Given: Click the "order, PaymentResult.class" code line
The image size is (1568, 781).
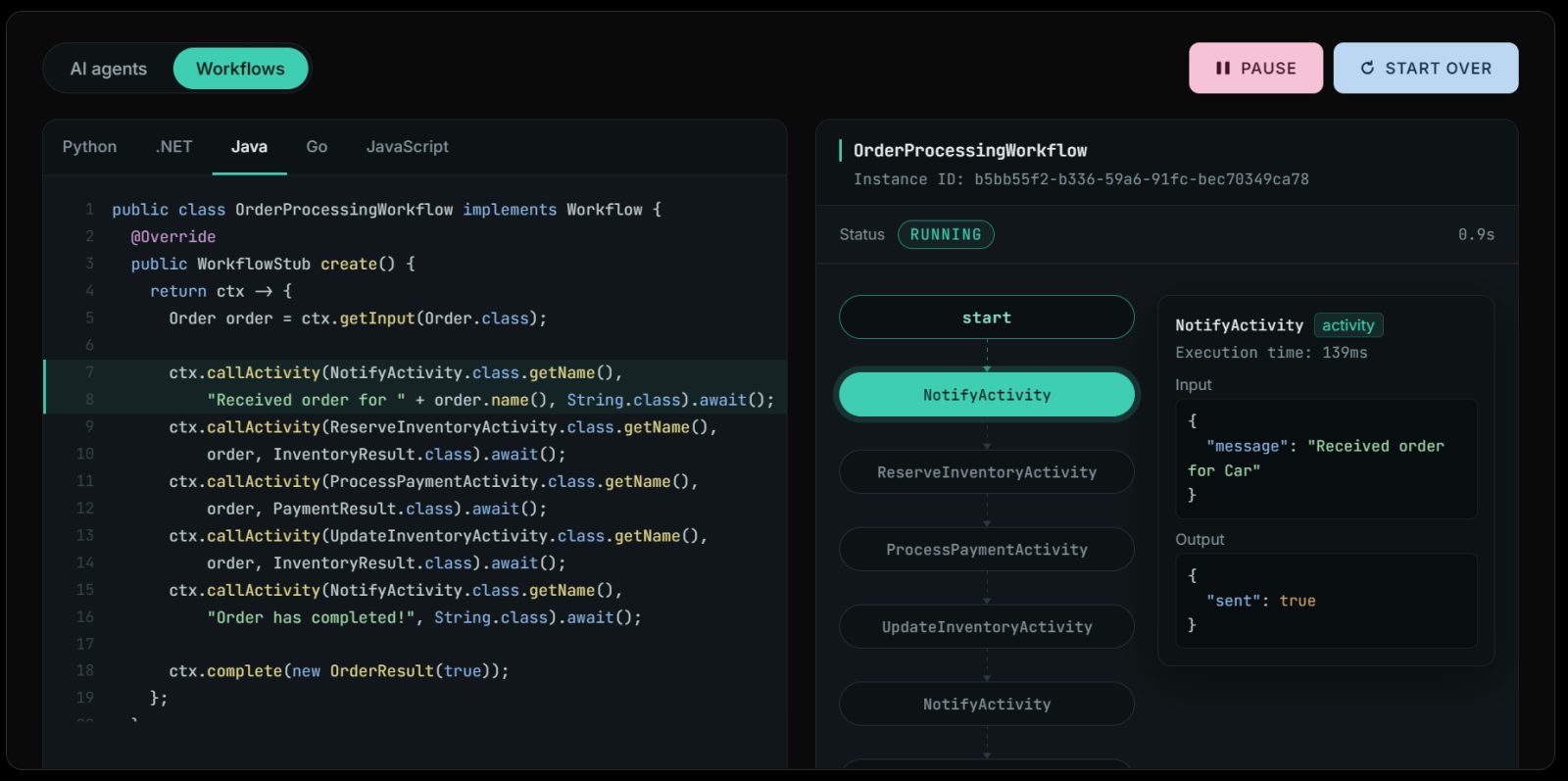Looking at the screenshot, I should coord(377,509).
